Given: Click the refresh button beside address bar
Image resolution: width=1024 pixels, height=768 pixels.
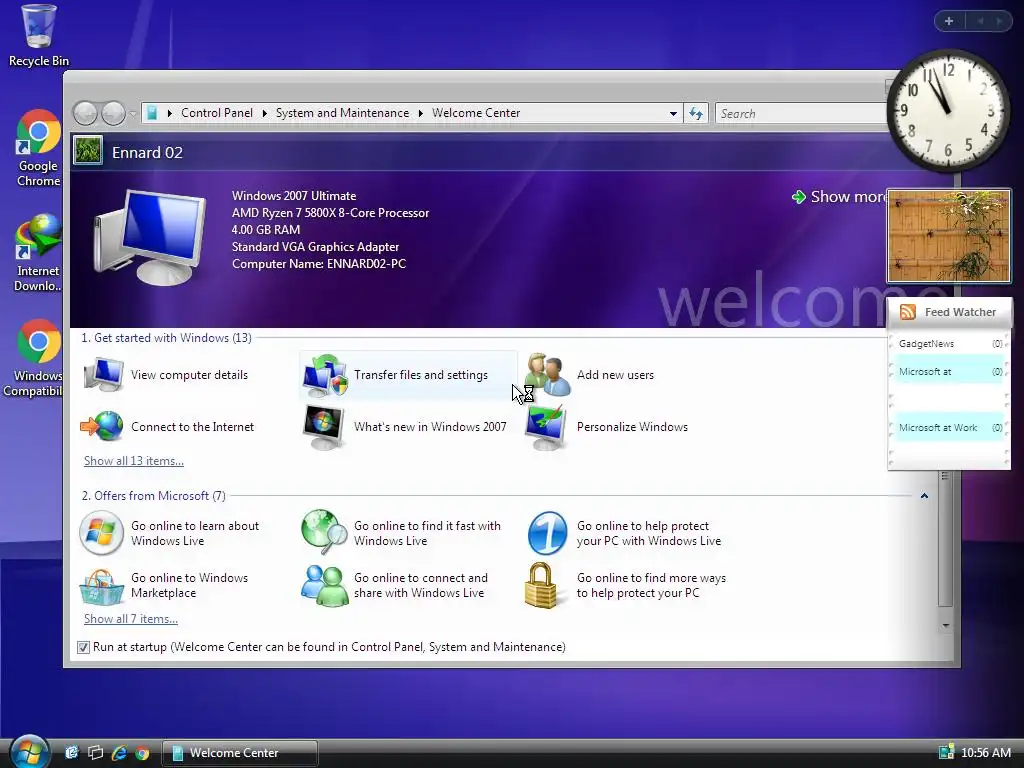Looking at the screenshot, I should [x=696, y=114].
